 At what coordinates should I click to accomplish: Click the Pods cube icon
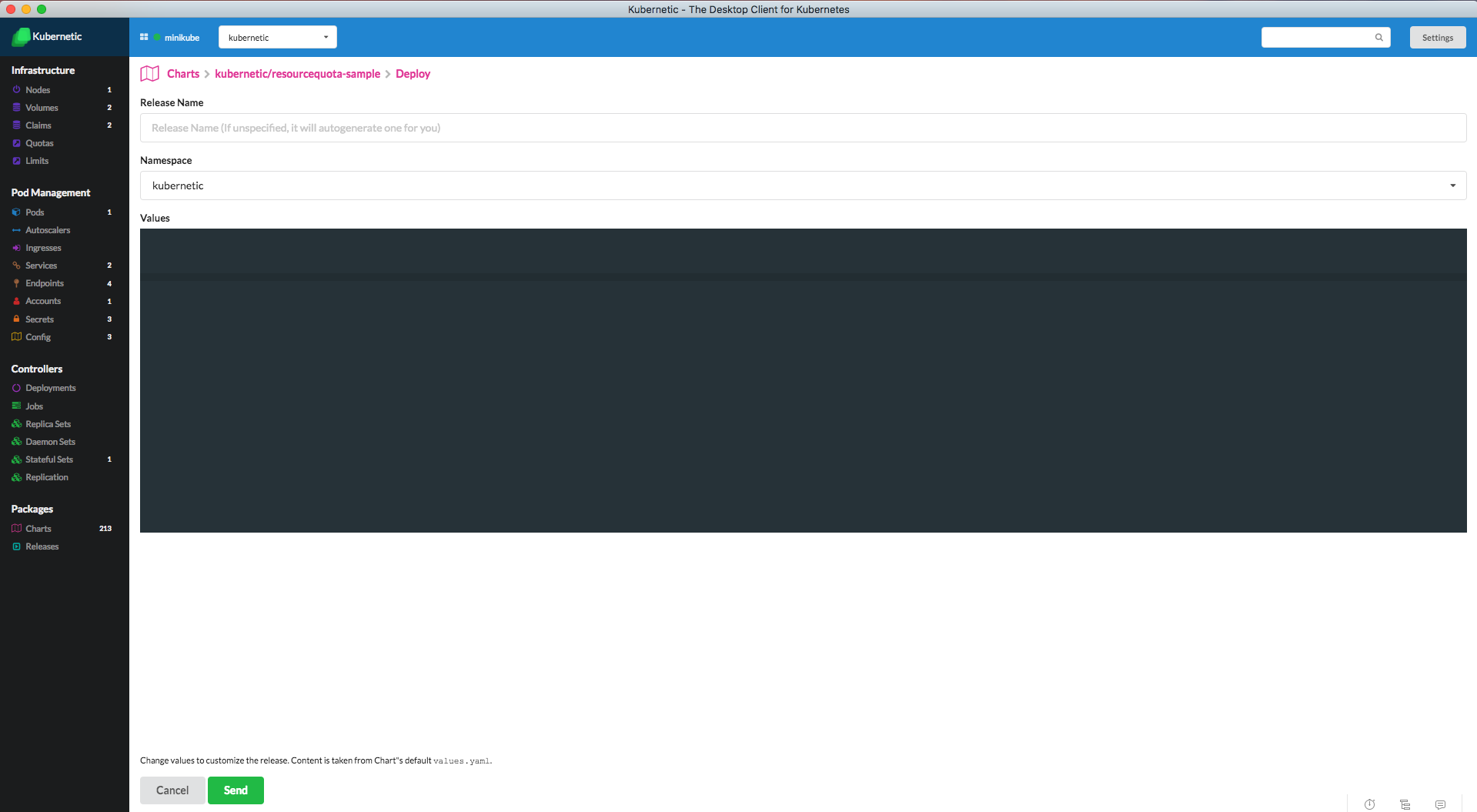[16, 212]
